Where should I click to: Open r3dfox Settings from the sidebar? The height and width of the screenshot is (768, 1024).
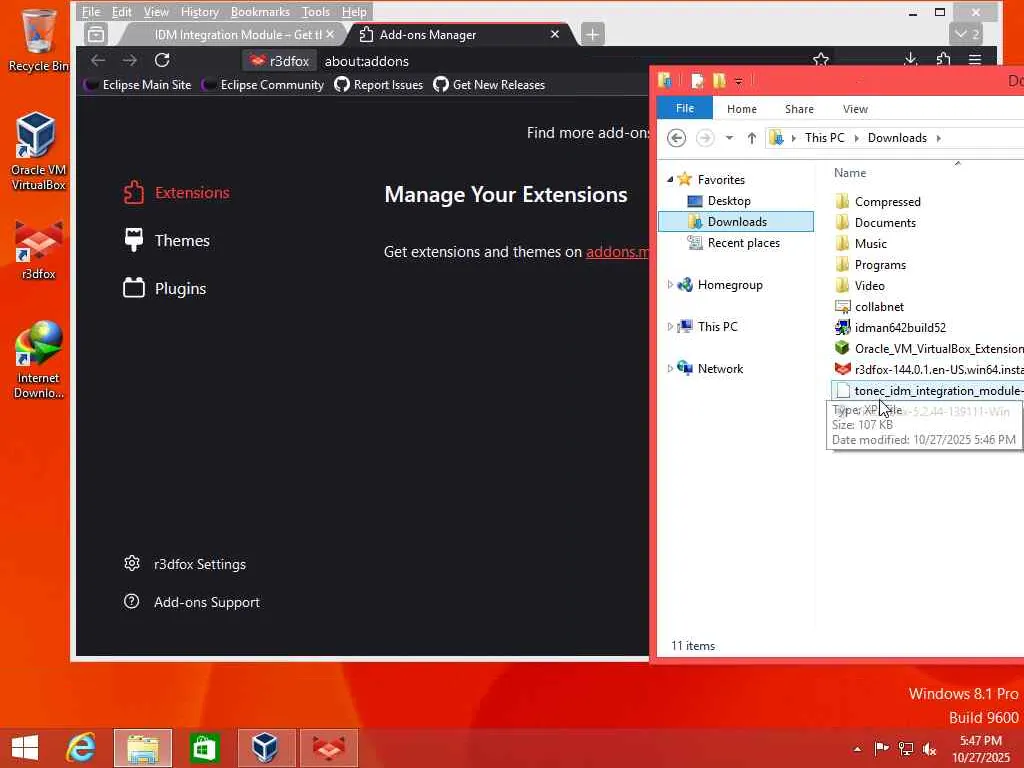(185, 564)
